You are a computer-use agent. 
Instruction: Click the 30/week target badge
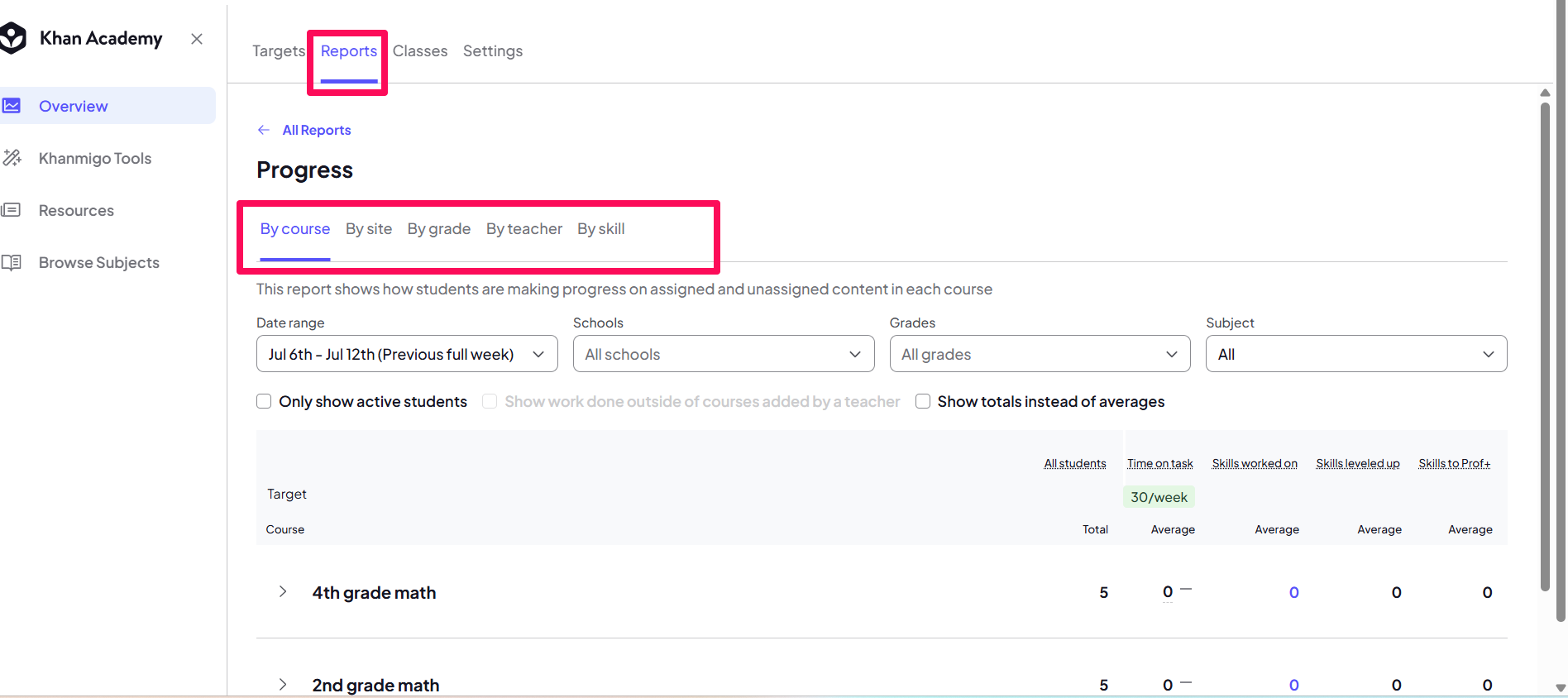[x=1159, y=497]
